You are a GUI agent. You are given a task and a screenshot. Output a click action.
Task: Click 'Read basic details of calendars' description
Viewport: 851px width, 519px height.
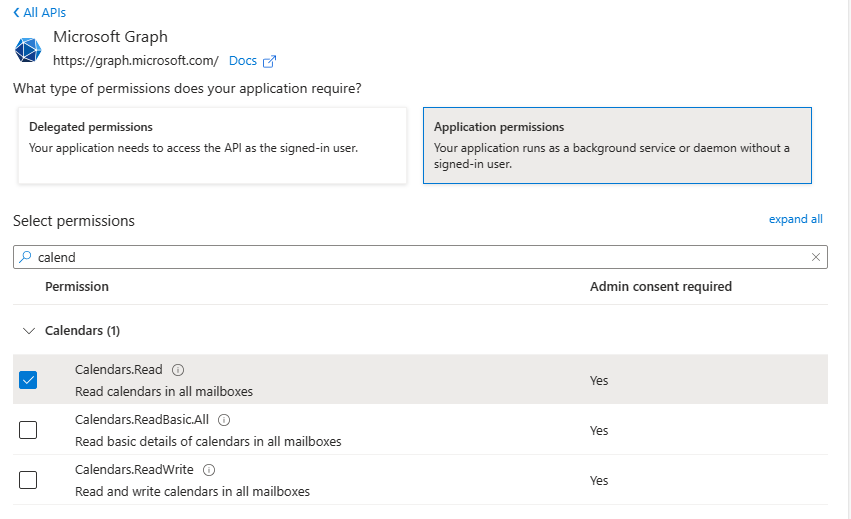[208, 441]
